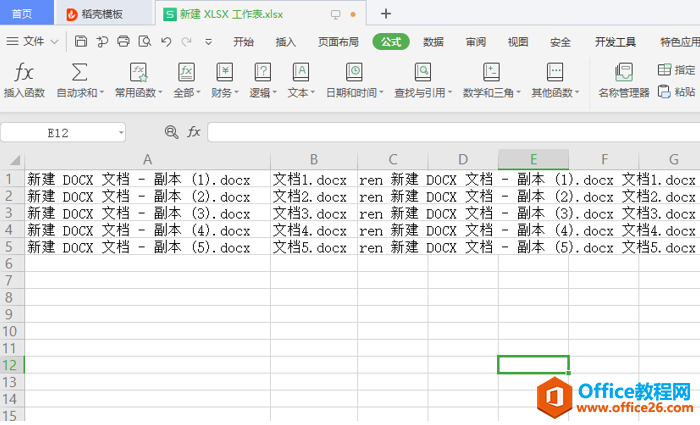Screen dimensions: 700x425
Task: Click the Print icon in quick toolbar
Action: click(x=123, y=42)
